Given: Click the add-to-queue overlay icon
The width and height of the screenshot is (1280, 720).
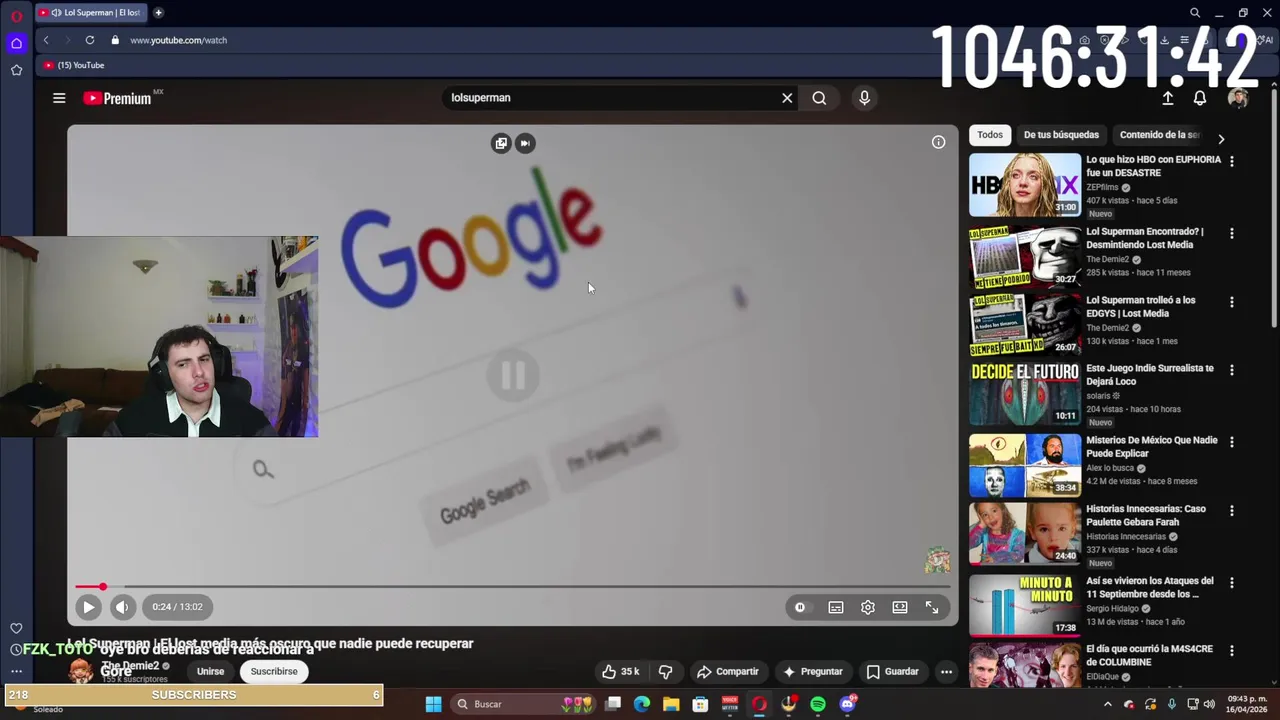Looking at the screenshot, I should (x=501, y=143).
